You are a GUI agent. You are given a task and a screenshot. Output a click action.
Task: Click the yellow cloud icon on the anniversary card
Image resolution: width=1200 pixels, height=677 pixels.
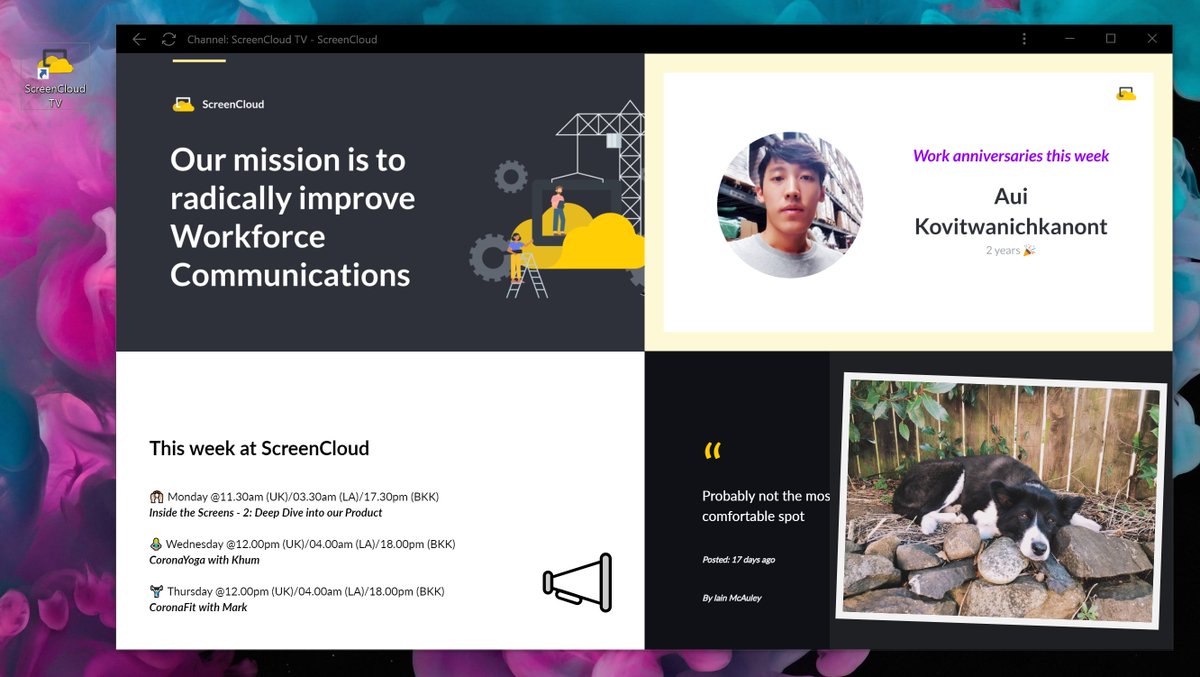coord(1126,92)
